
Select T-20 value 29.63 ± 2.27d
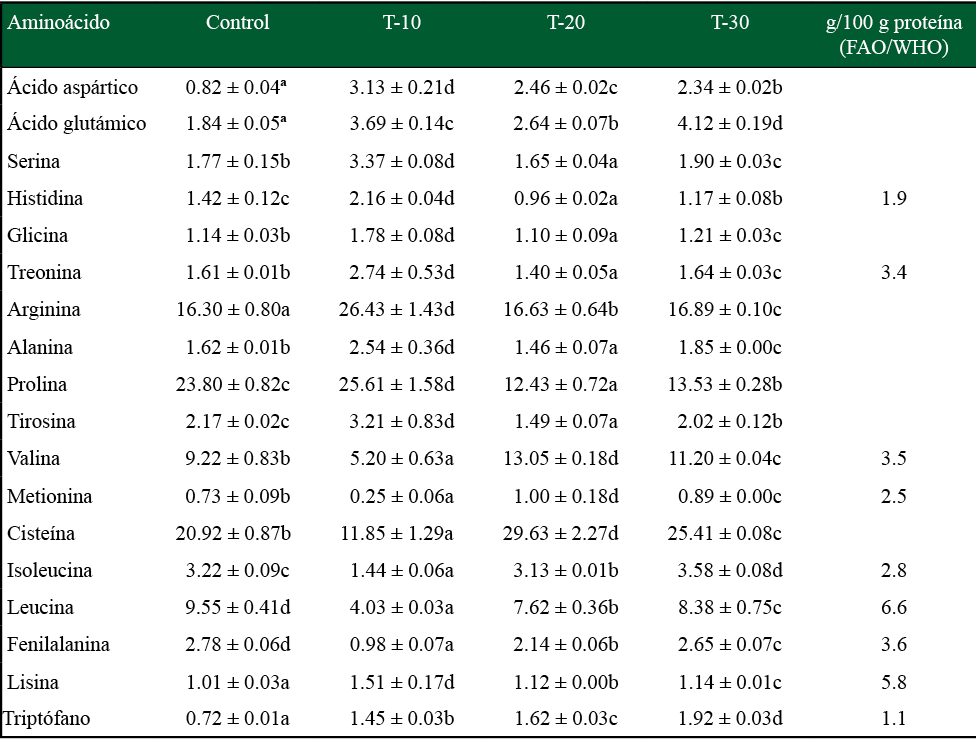click(566, 534)
